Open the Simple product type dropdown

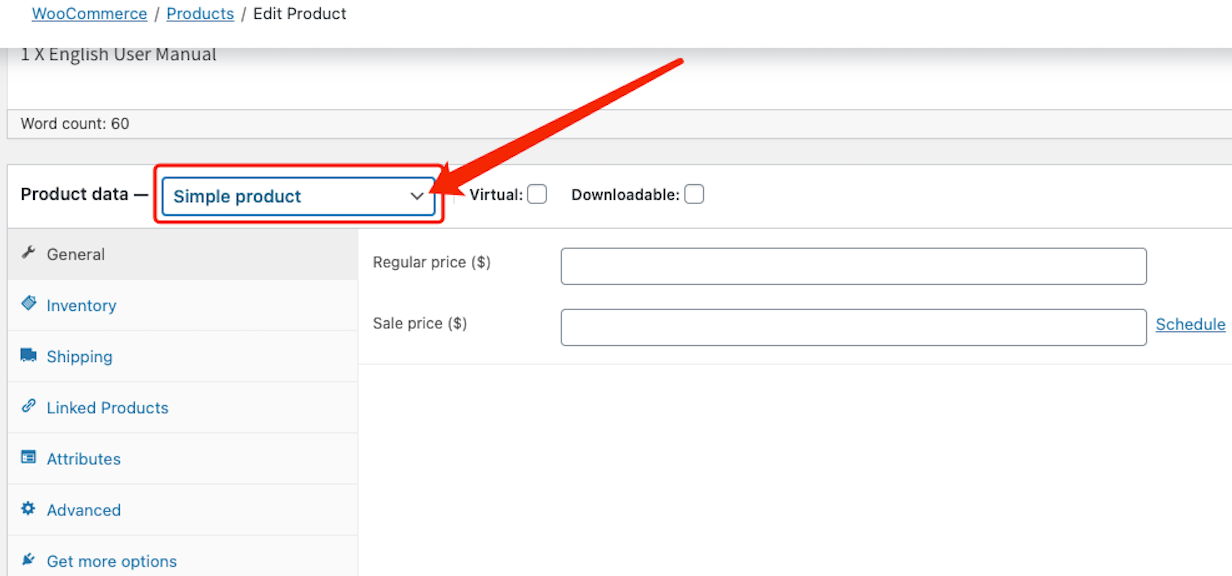coord(299,196)
